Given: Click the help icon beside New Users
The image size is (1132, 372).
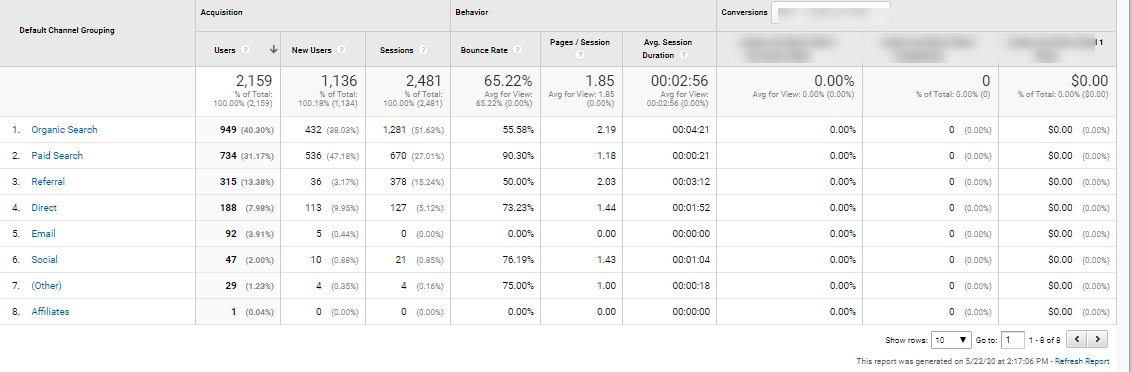Looking at the screenshot, I should pyautogui.click(x=341, y=51).
